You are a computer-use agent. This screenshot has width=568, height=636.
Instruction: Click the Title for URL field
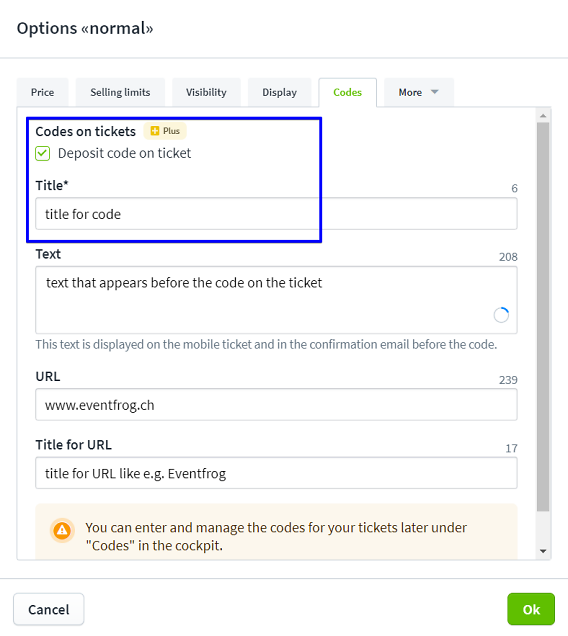(x=276, y=473)
